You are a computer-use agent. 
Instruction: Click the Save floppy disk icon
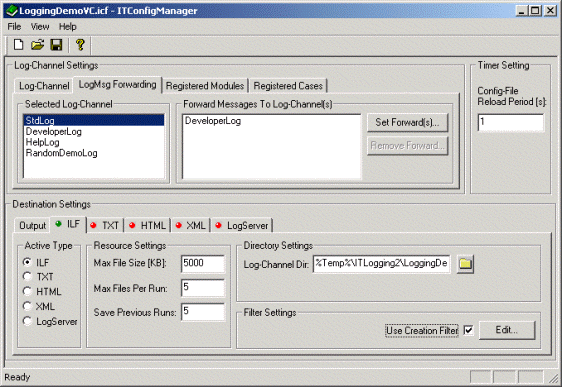tap(56, 45)
